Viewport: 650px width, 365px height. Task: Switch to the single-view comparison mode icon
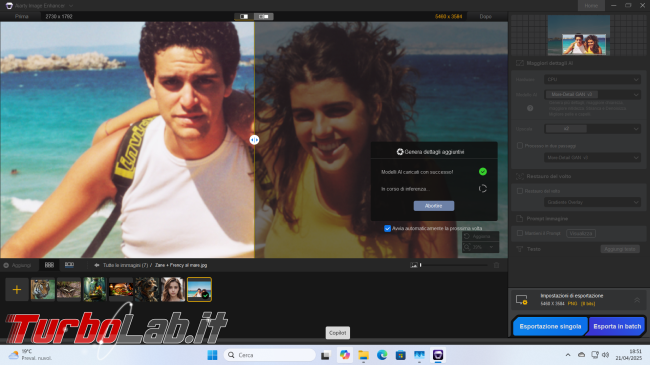(244, 17)
